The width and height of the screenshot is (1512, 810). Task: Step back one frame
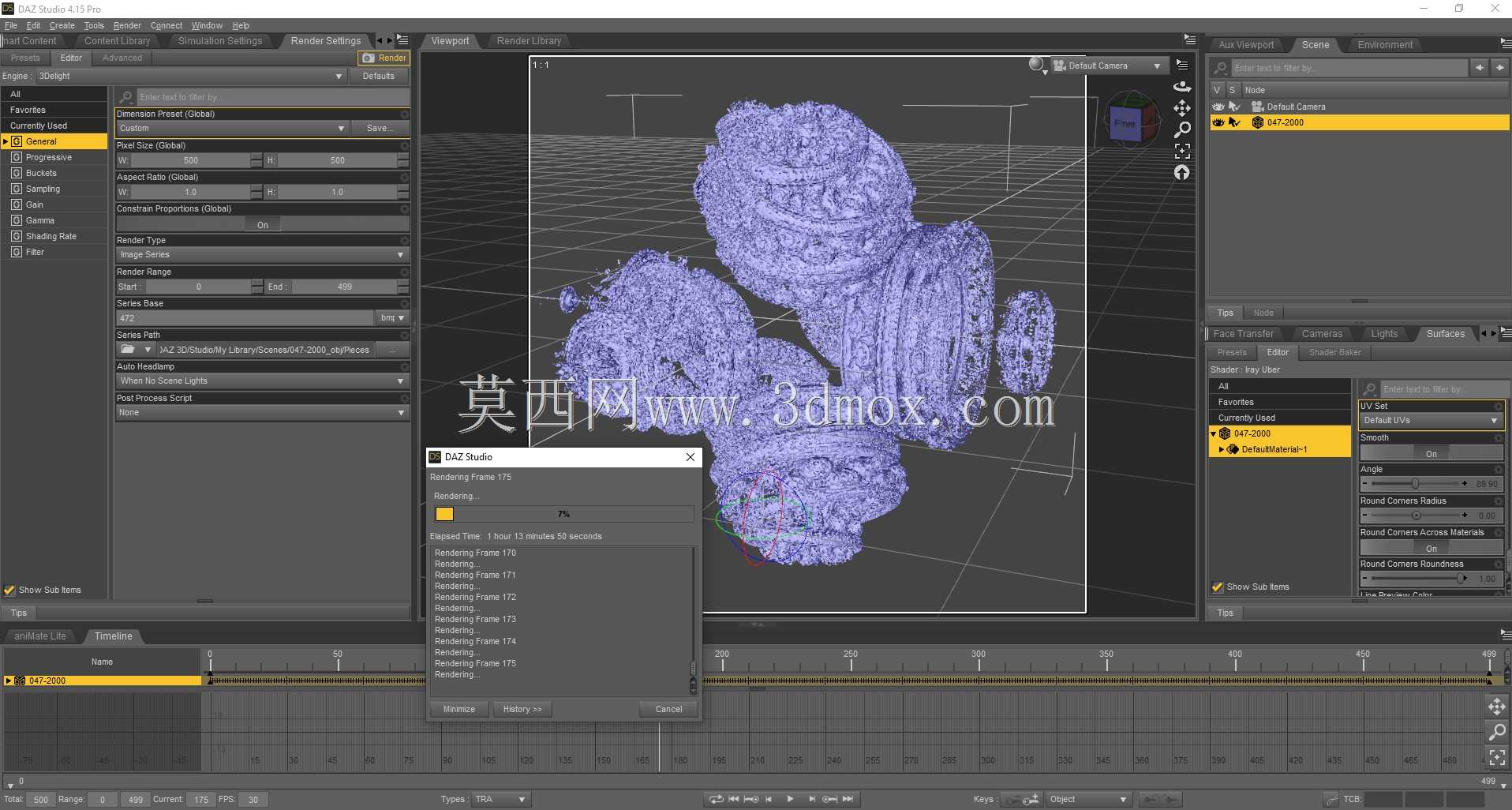click(769, 799)
